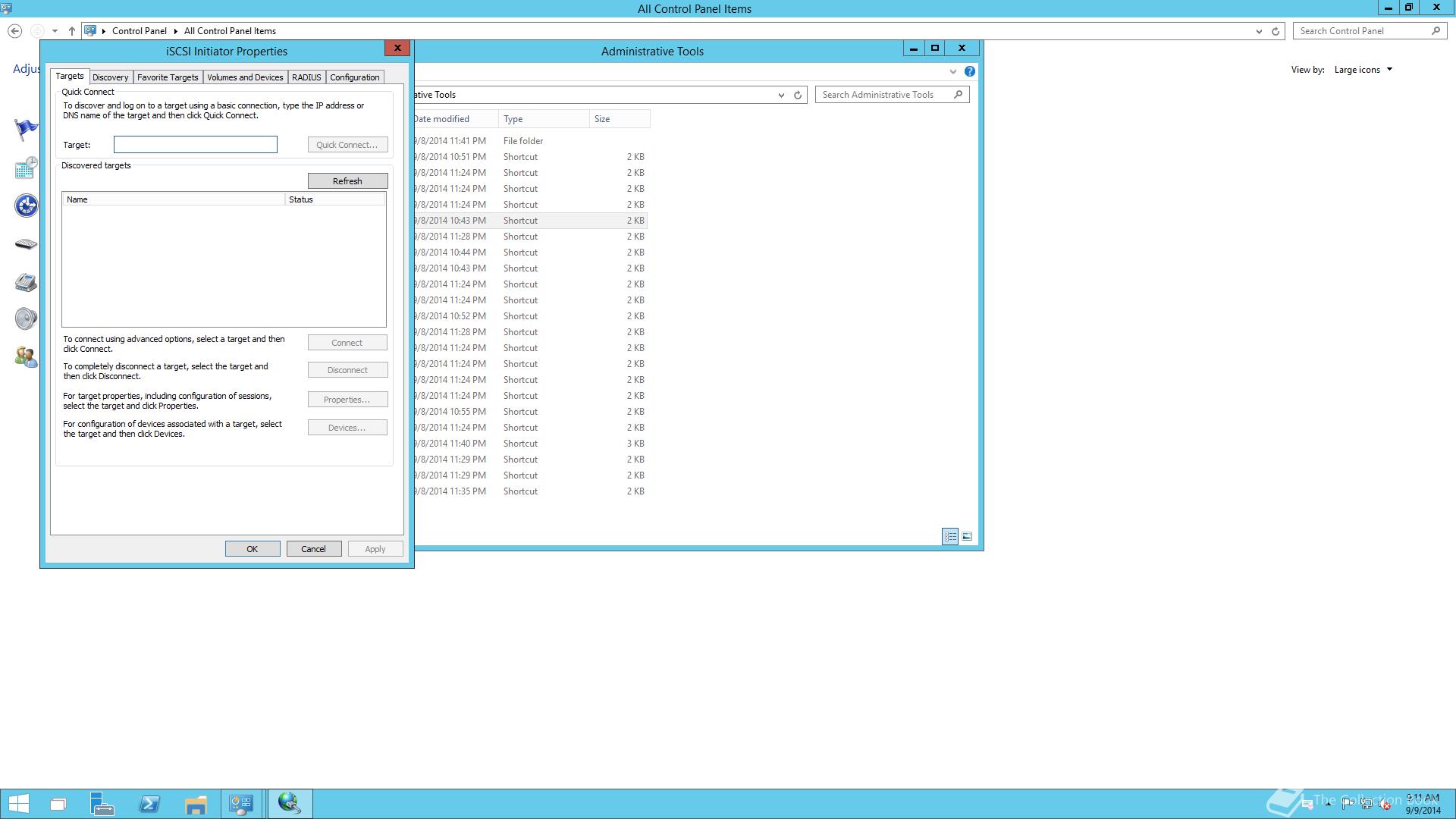Open Action Center flag icon in Control Panel
This screenshot has width=1456, height=819.
[x=26, y=130]
